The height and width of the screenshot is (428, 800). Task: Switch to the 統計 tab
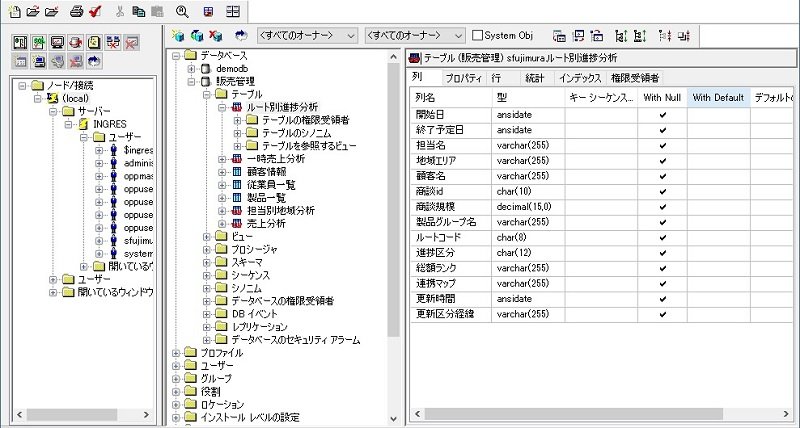535,78
